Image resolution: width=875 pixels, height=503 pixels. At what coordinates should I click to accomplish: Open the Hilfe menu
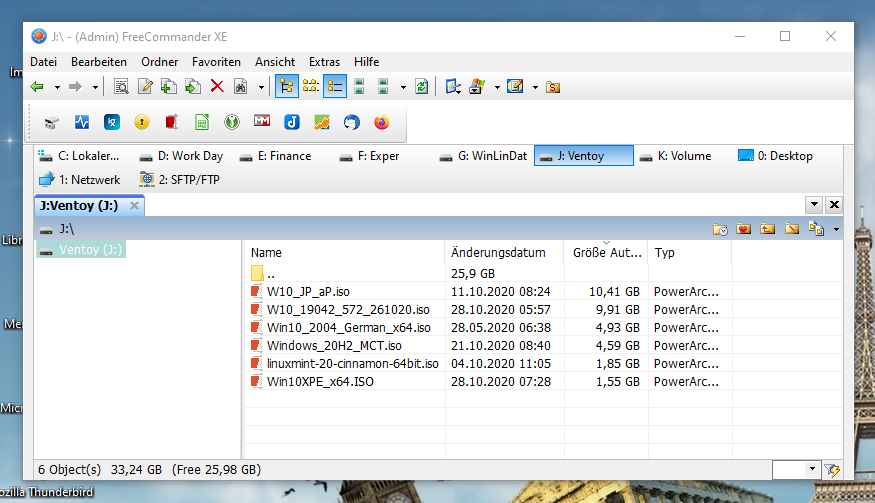pyautogui.click(x=367, y=62)
